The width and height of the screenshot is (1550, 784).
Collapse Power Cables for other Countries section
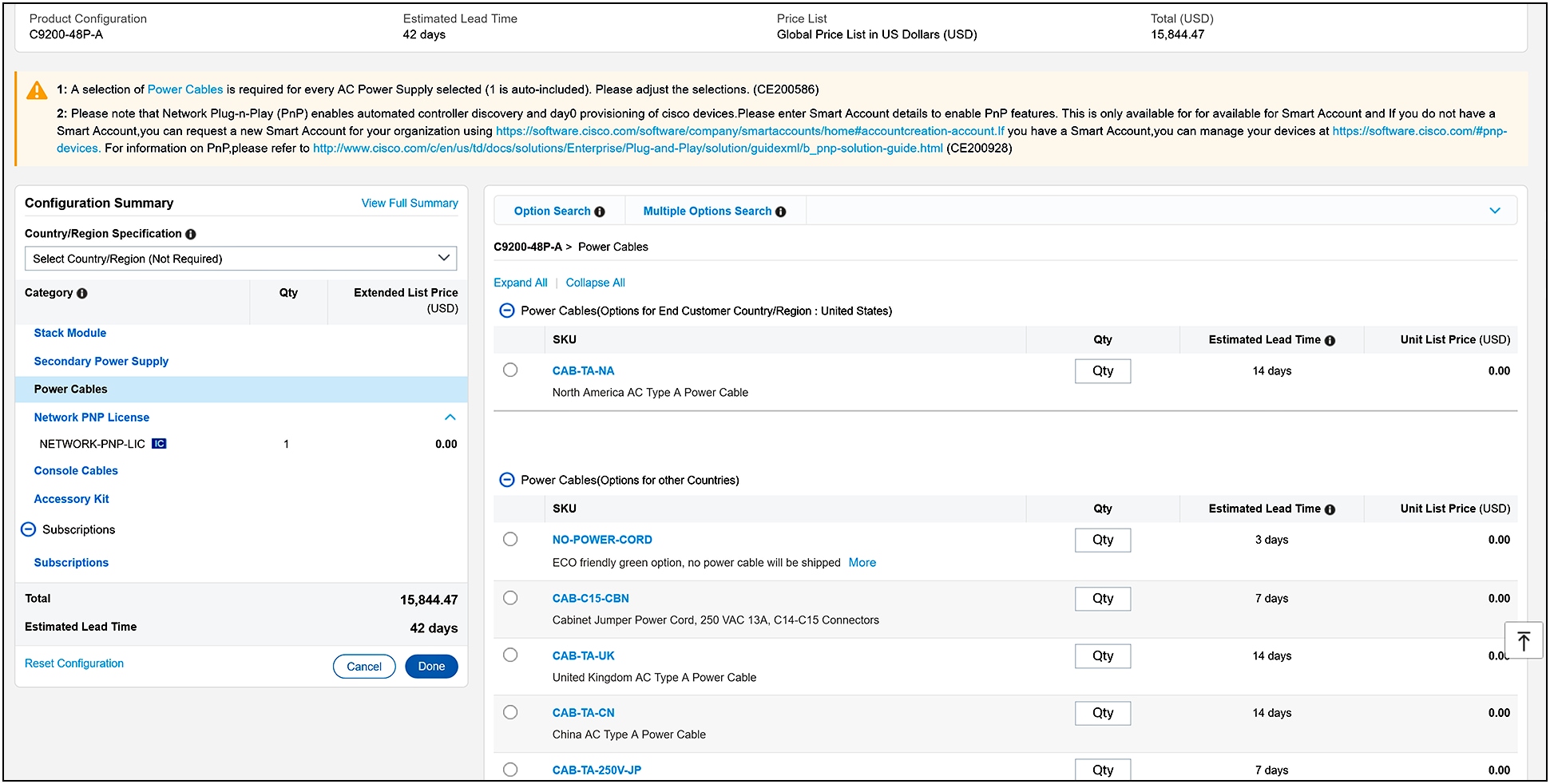[x=506, y=480]
